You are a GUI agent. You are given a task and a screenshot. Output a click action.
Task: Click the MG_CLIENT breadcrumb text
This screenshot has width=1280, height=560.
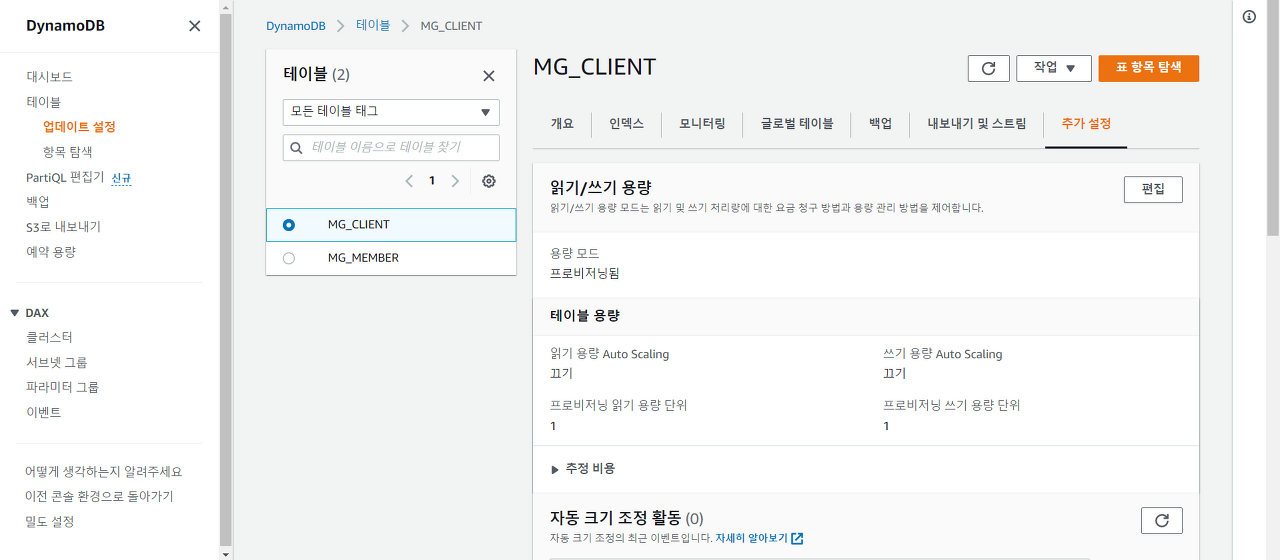coord(451,26)
